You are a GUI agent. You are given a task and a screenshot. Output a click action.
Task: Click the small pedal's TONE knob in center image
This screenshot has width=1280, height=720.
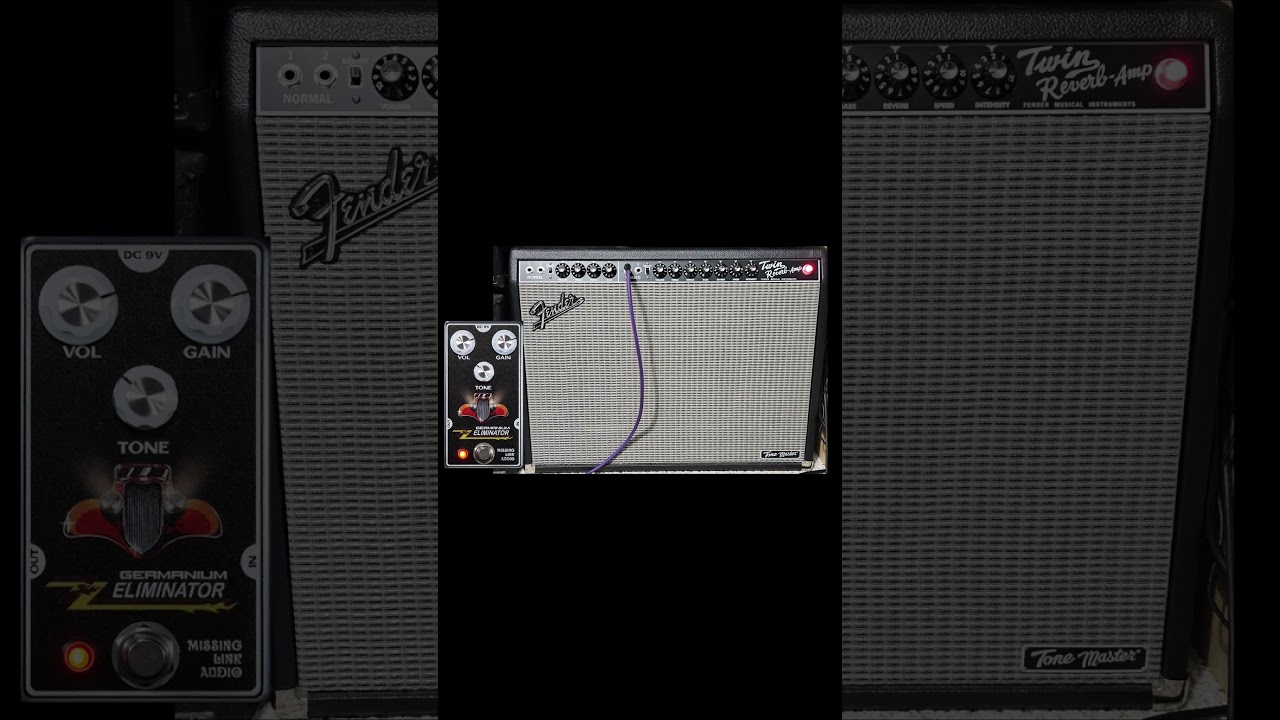point(484,371)
